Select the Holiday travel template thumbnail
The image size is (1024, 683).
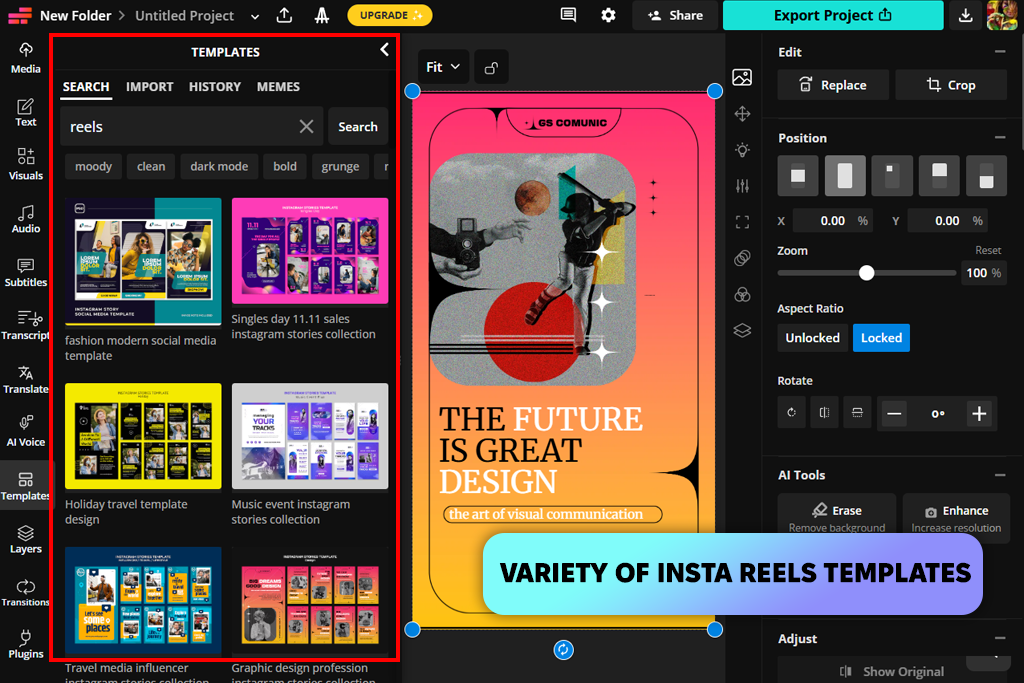[143, 436]
